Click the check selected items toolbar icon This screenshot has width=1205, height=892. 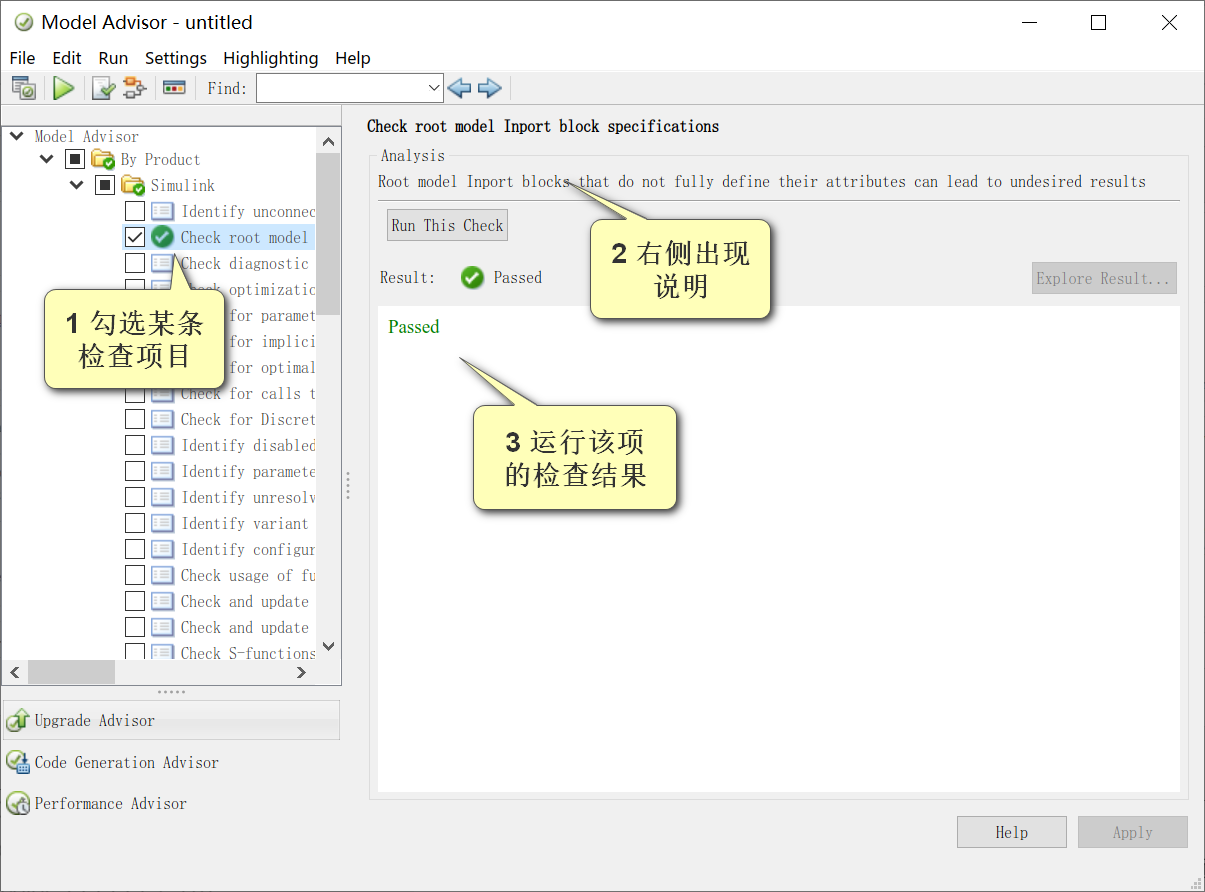[101, 87]
